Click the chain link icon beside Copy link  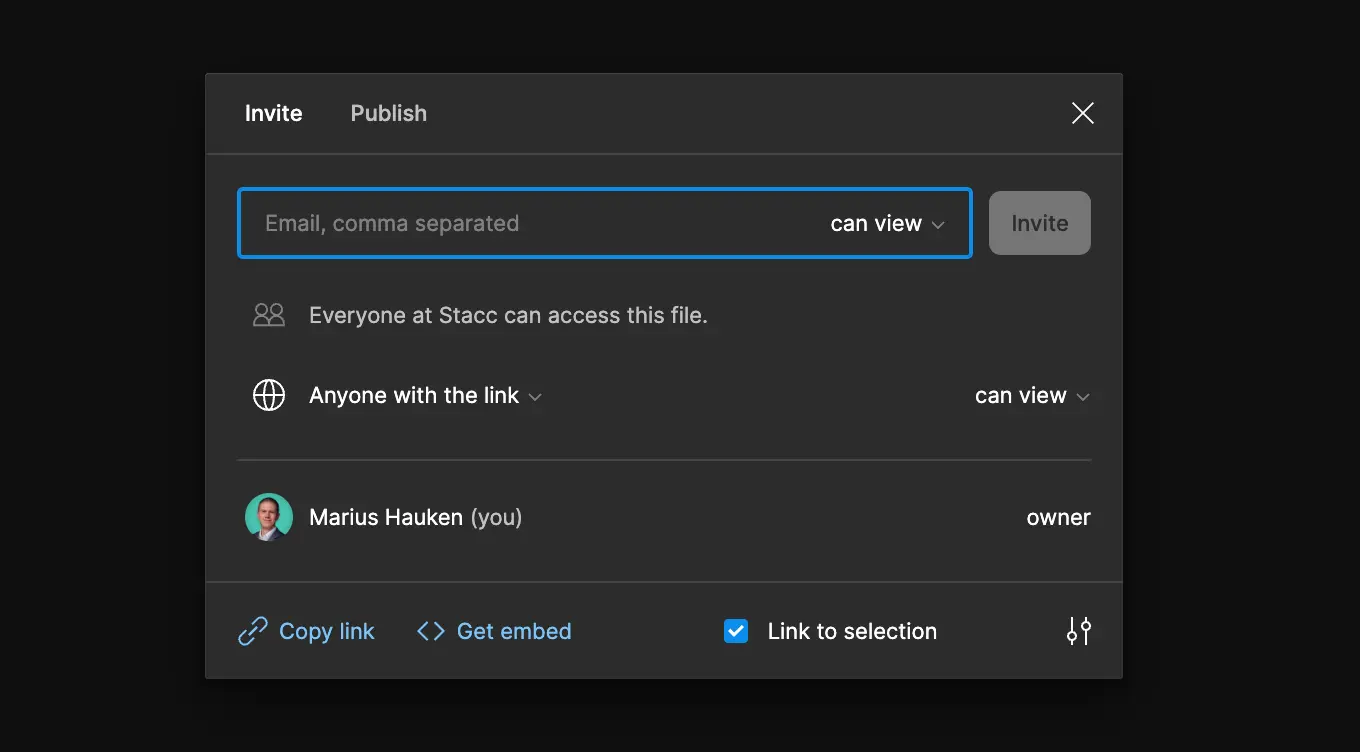252,631
